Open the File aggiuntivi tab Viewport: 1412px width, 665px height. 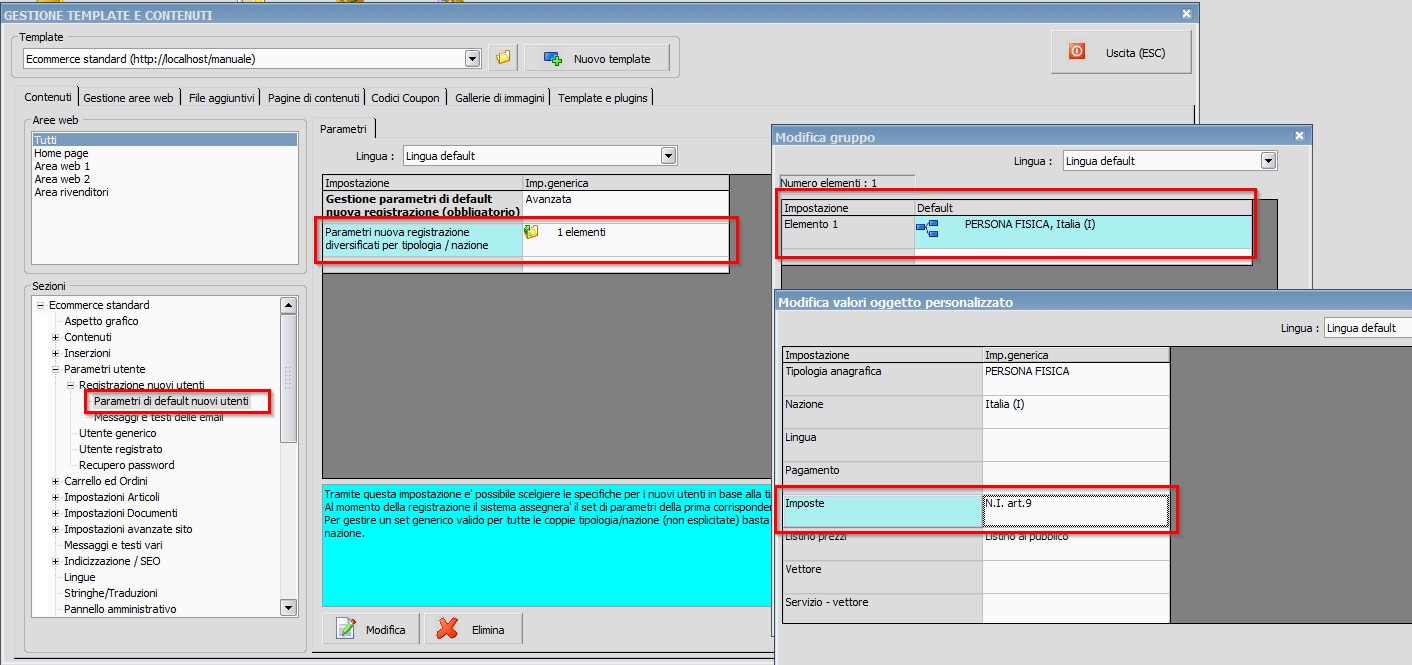click(221, 98)
